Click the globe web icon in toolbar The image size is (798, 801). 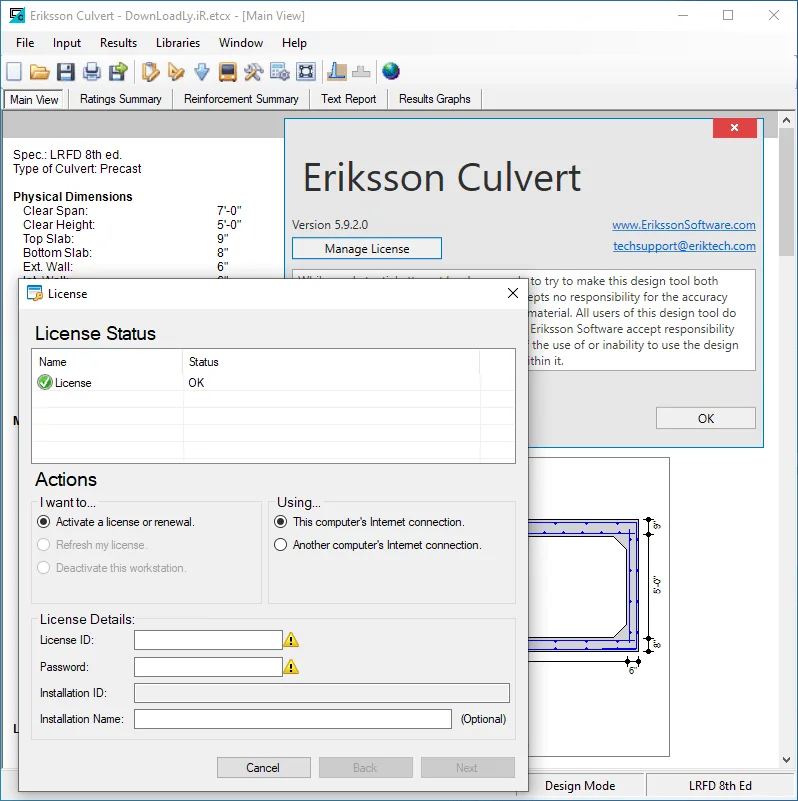click(391, 72)
